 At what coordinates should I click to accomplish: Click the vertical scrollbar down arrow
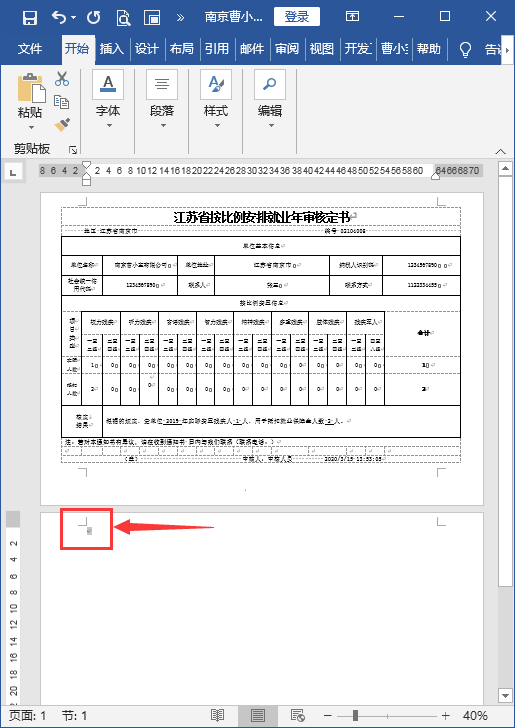[x=505, y=695]
